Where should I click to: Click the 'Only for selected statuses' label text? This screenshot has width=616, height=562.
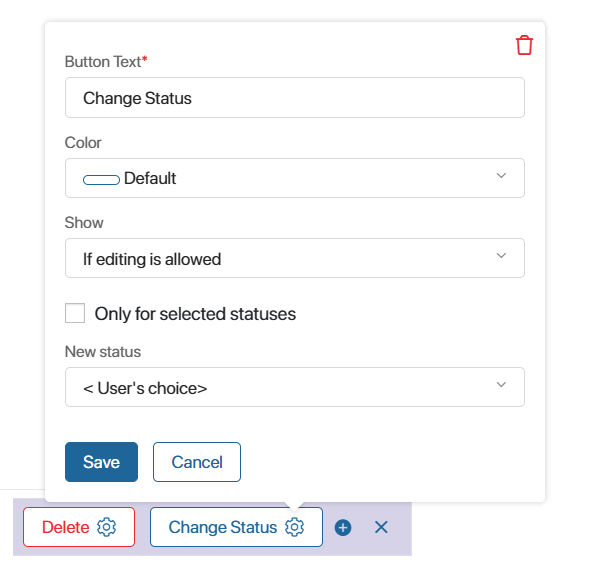point(195,314)
